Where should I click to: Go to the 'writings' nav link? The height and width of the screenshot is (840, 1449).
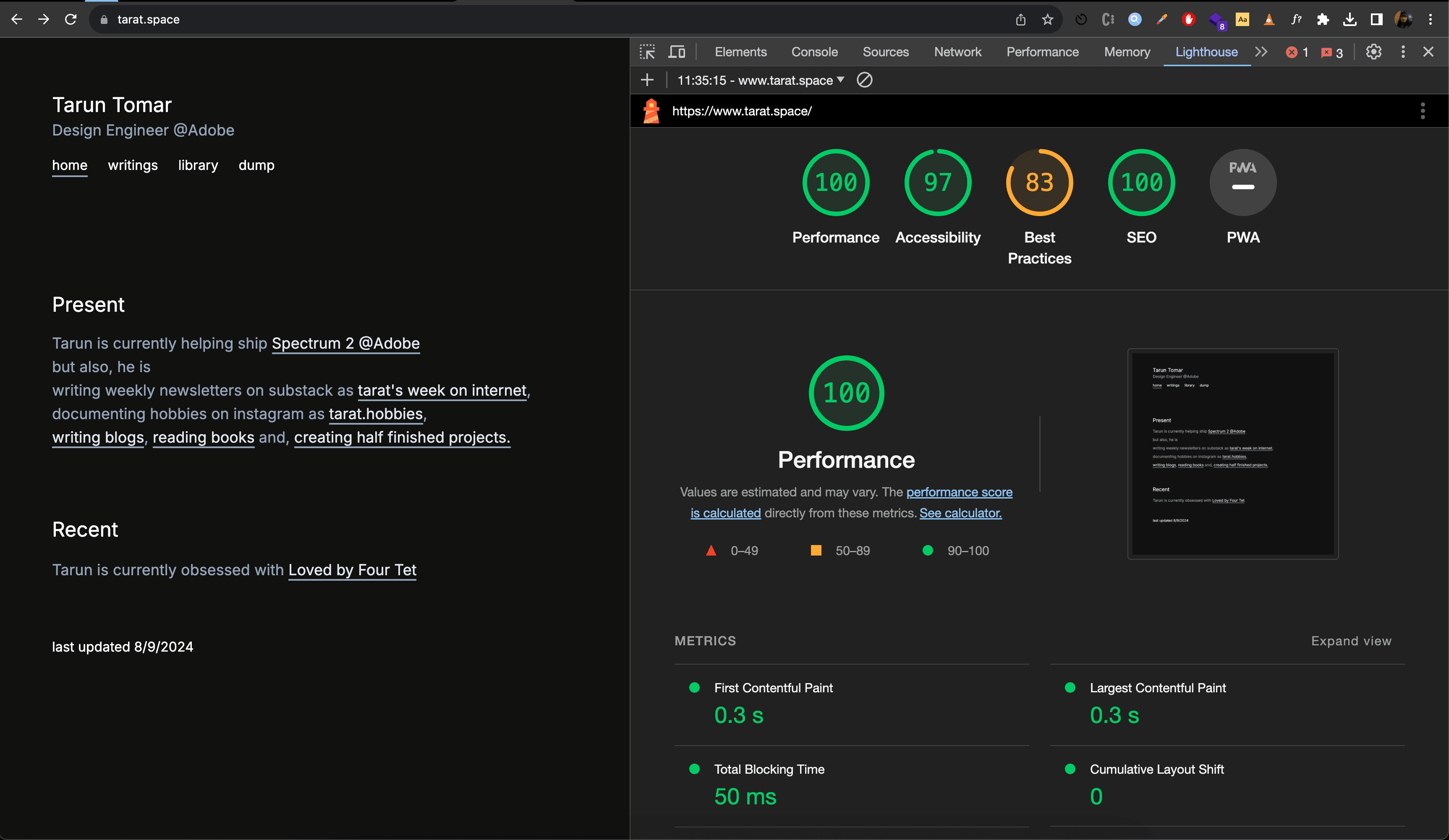[132, 166]
